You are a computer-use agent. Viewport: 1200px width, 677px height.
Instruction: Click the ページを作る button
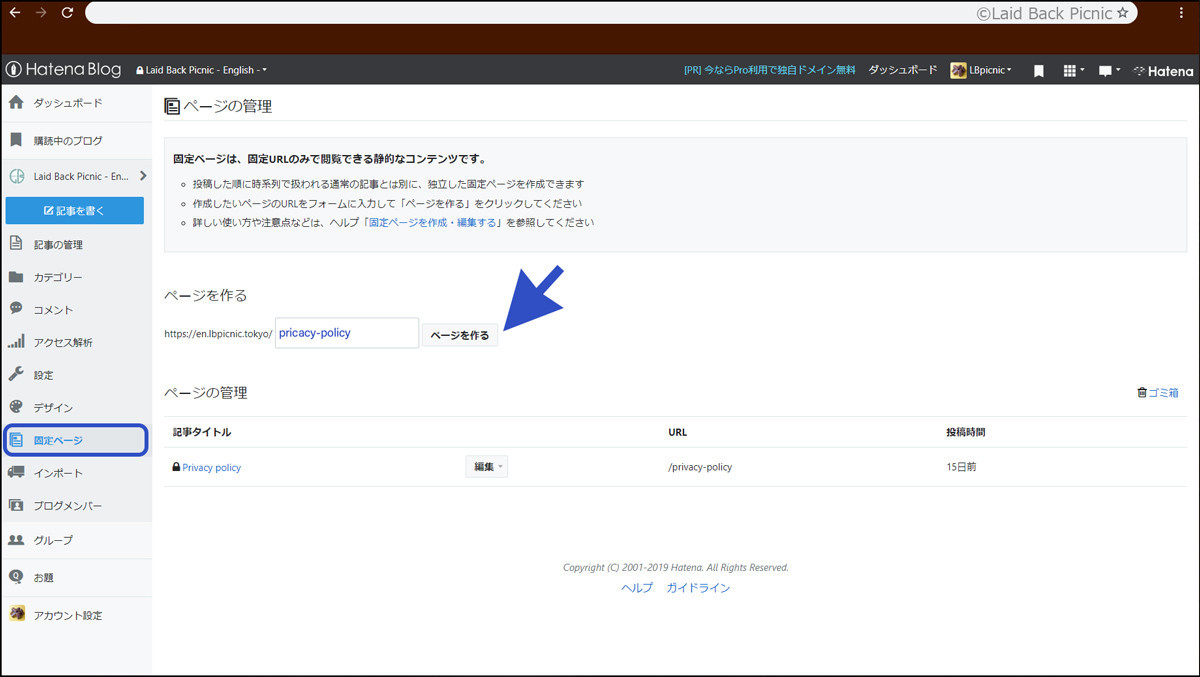click(459, 335)
